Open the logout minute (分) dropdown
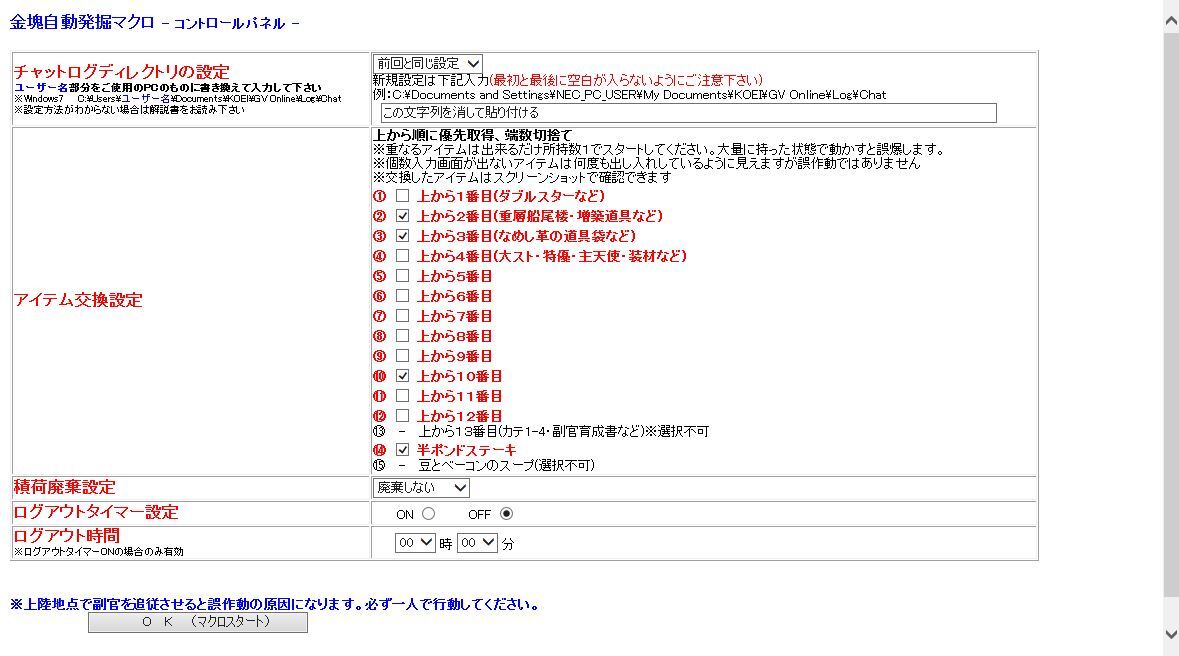 click(x=477, y=542)
